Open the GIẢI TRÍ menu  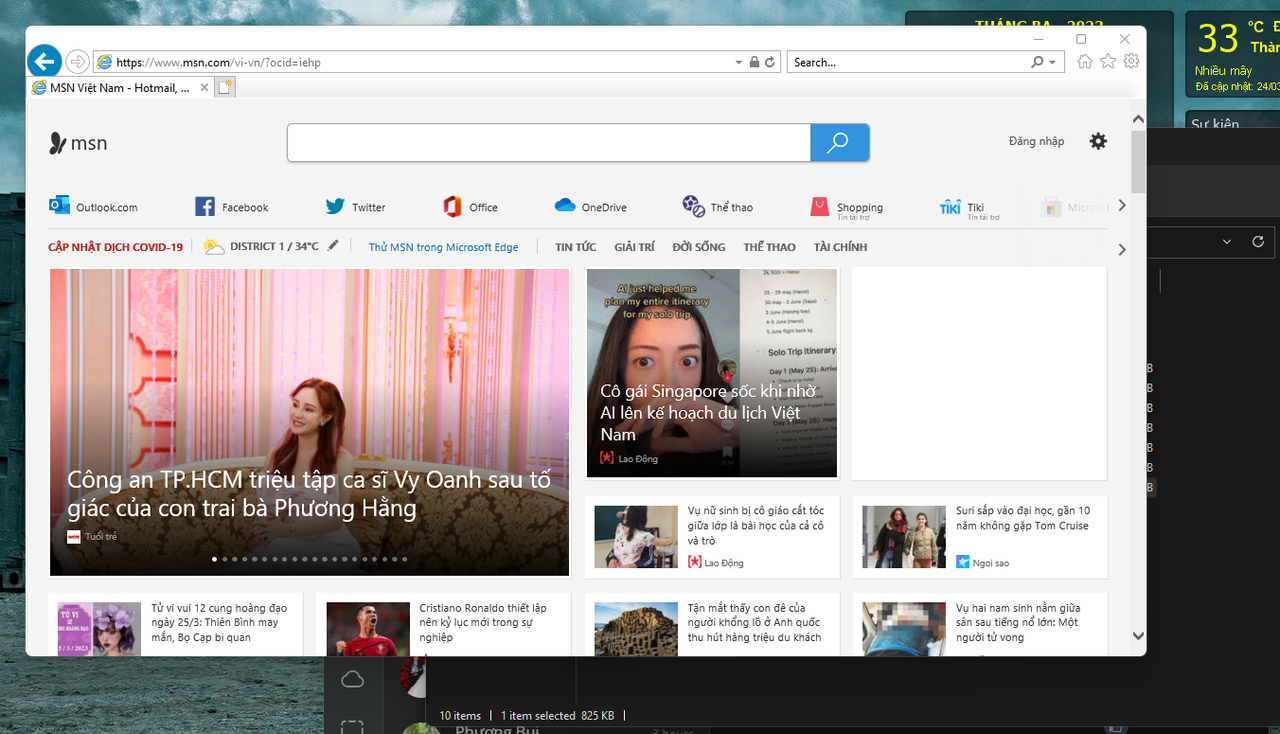point(634,247)
